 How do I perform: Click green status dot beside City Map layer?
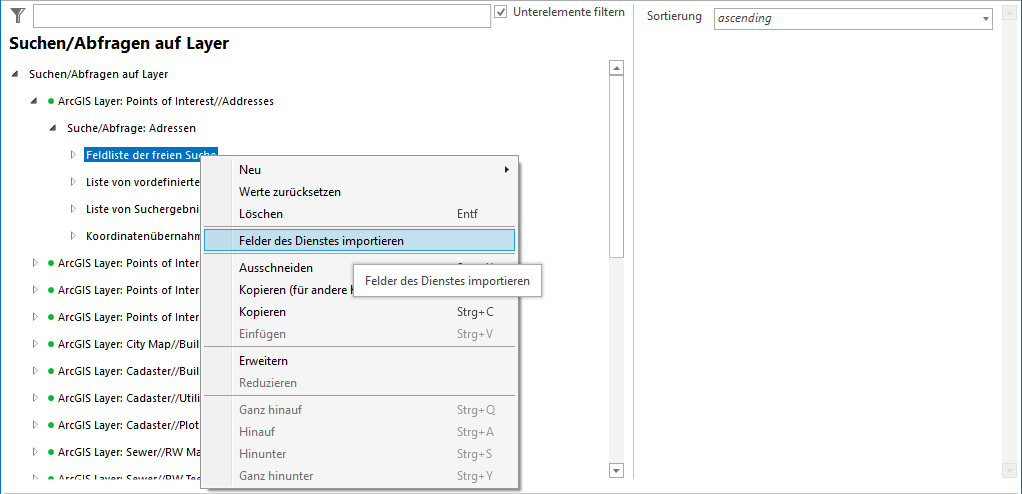50,344
